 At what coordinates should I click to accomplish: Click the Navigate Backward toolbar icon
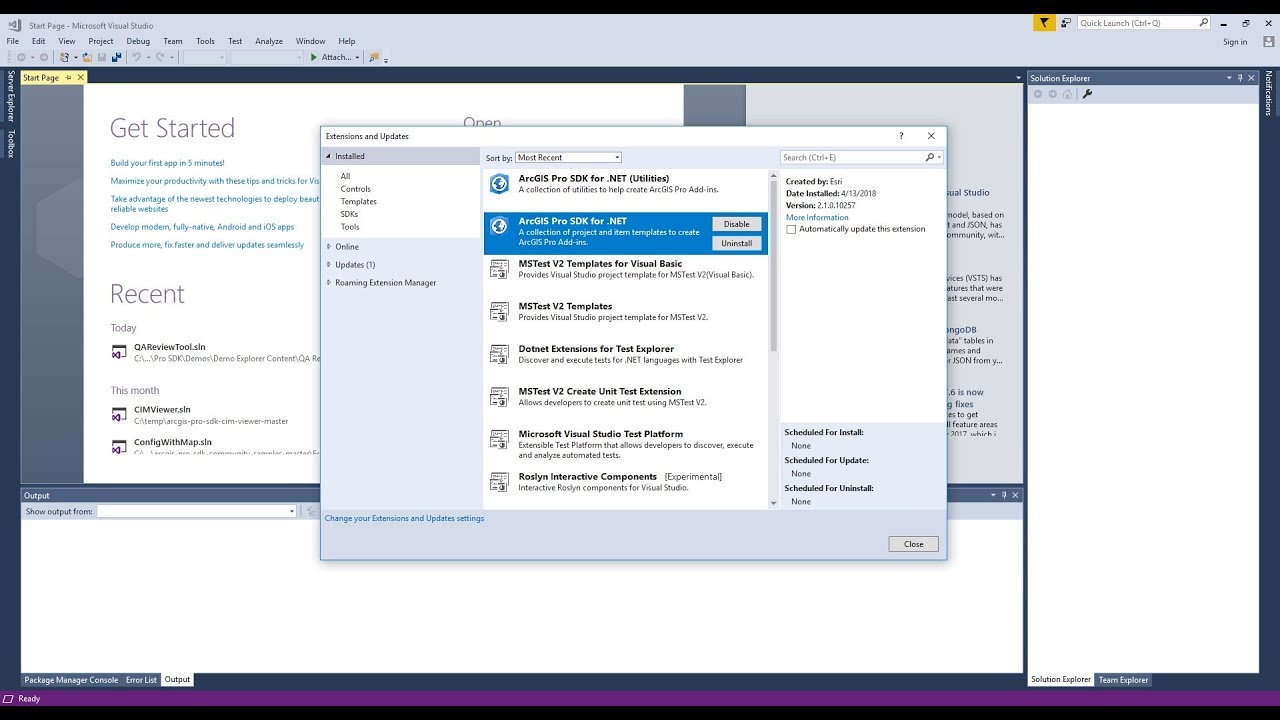pos(21,58)
